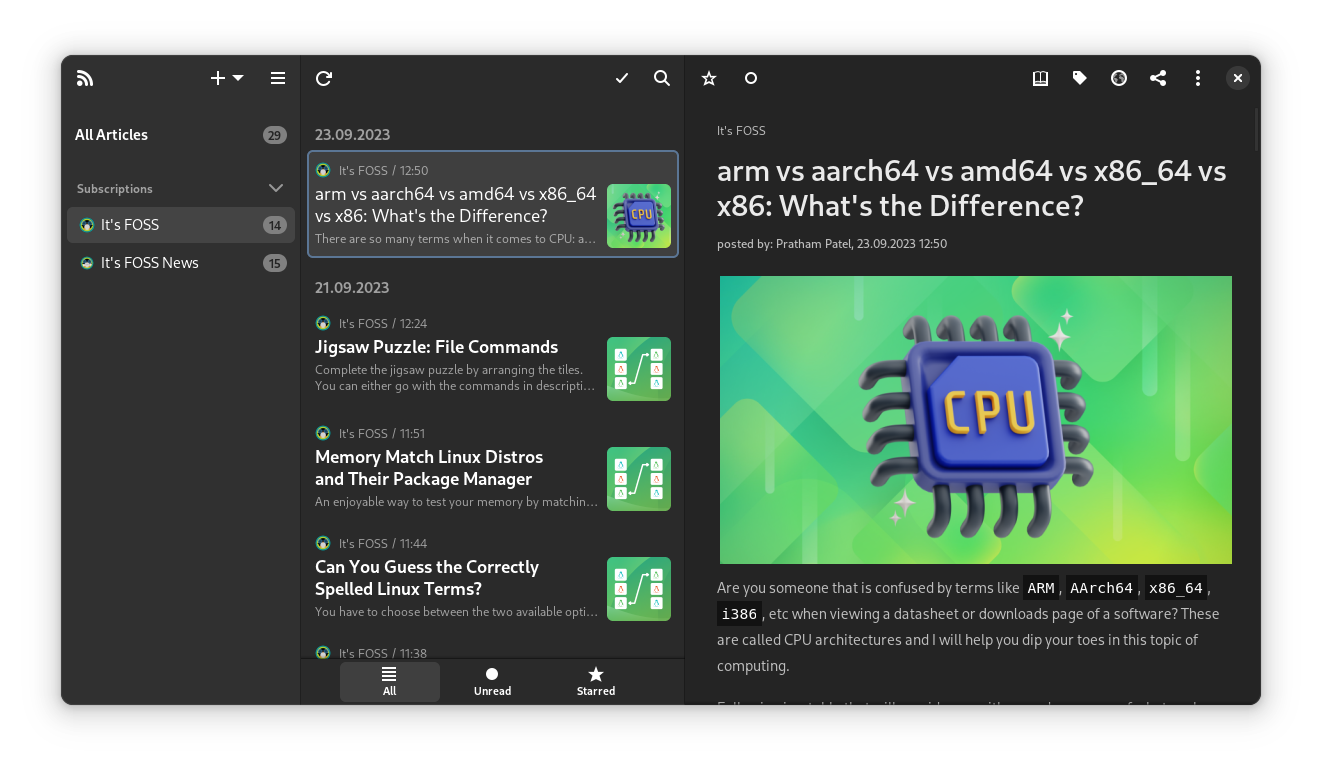Click the RSS logo icon top left

pos(85,78)
